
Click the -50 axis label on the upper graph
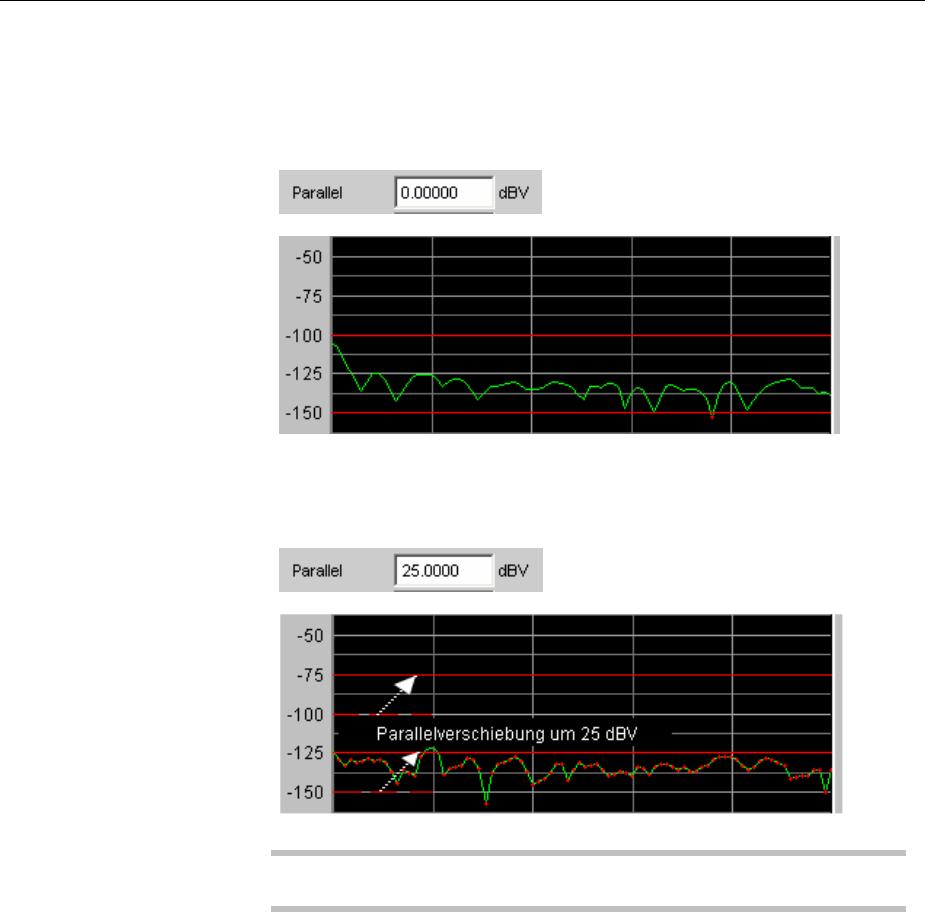(309, 257)
